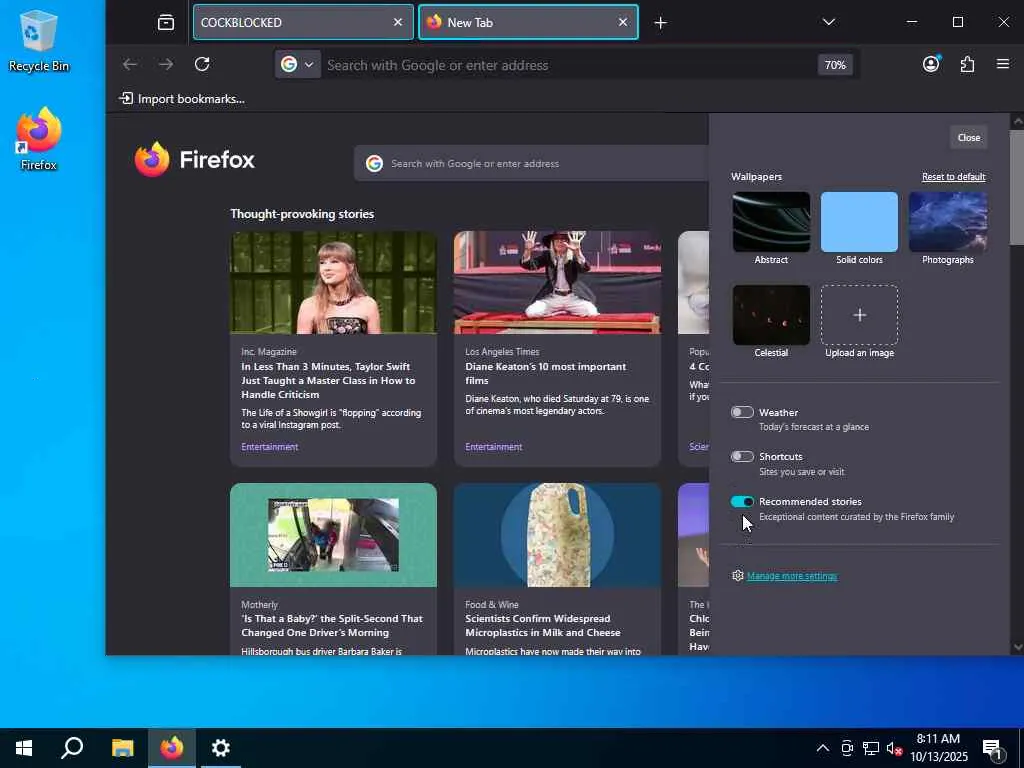Click the Meet Now tray icon
1024x768 pixels.
[847, 748]
